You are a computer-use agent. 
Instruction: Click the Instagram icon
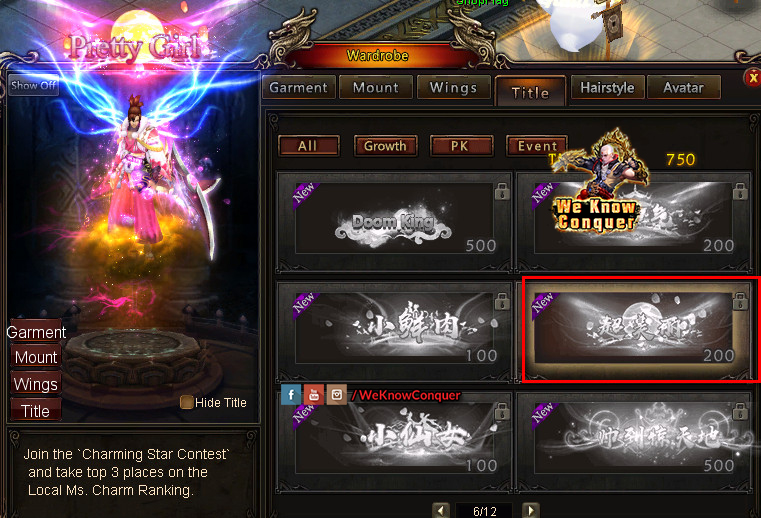click(x=336, y=395)
